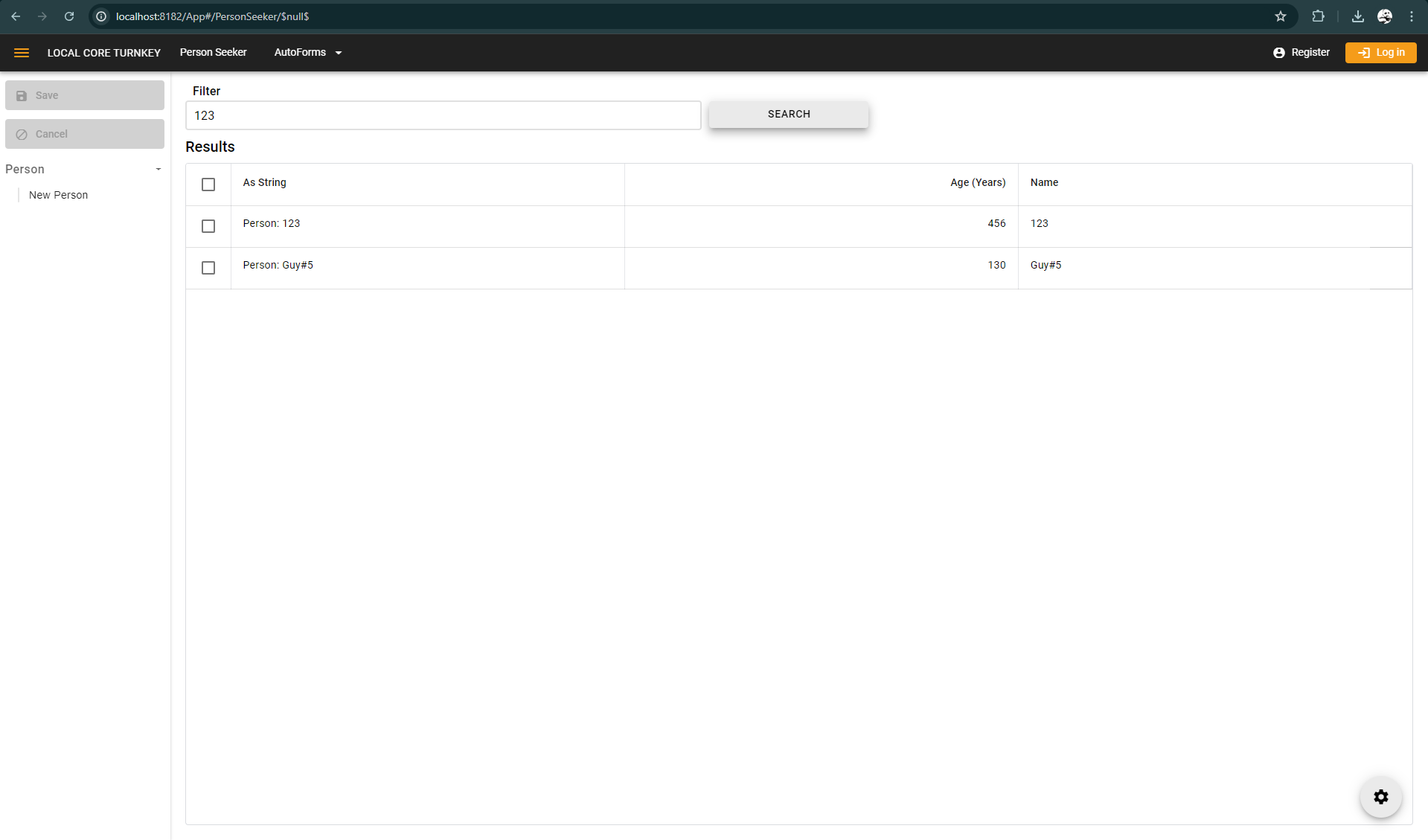Collapse the Person section in sidebar
This screenshot has width=1428, height=840.
[x=158, y=170]
